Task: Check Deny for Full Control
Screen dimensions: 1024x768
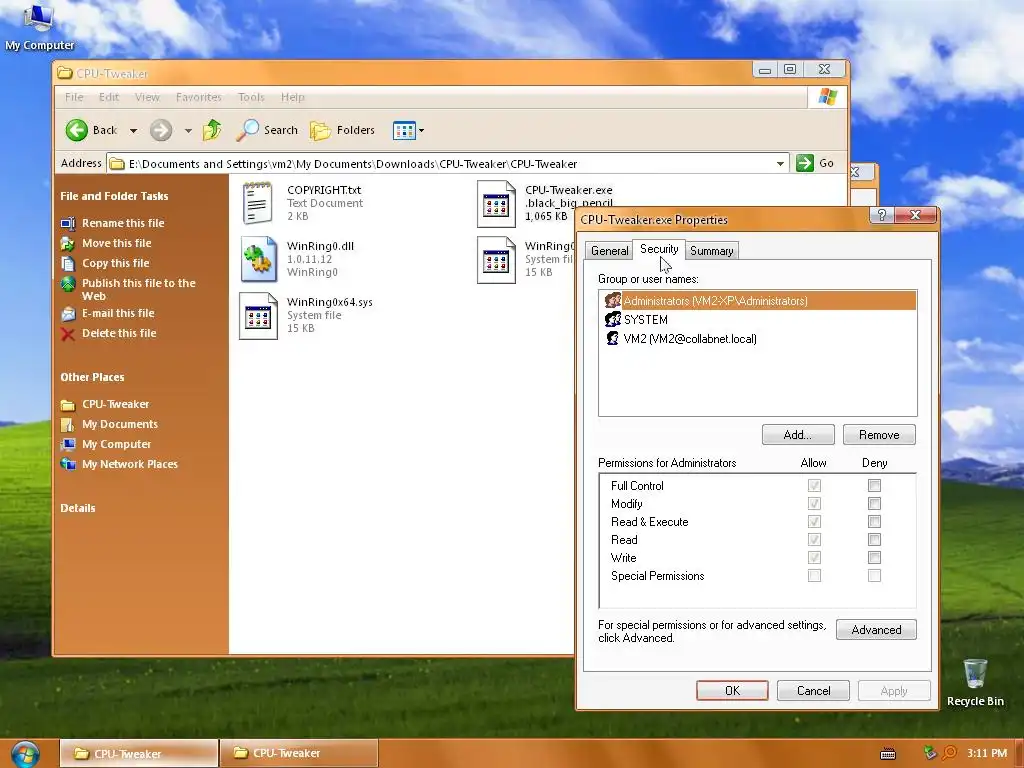Action: [x=874, y=485]
